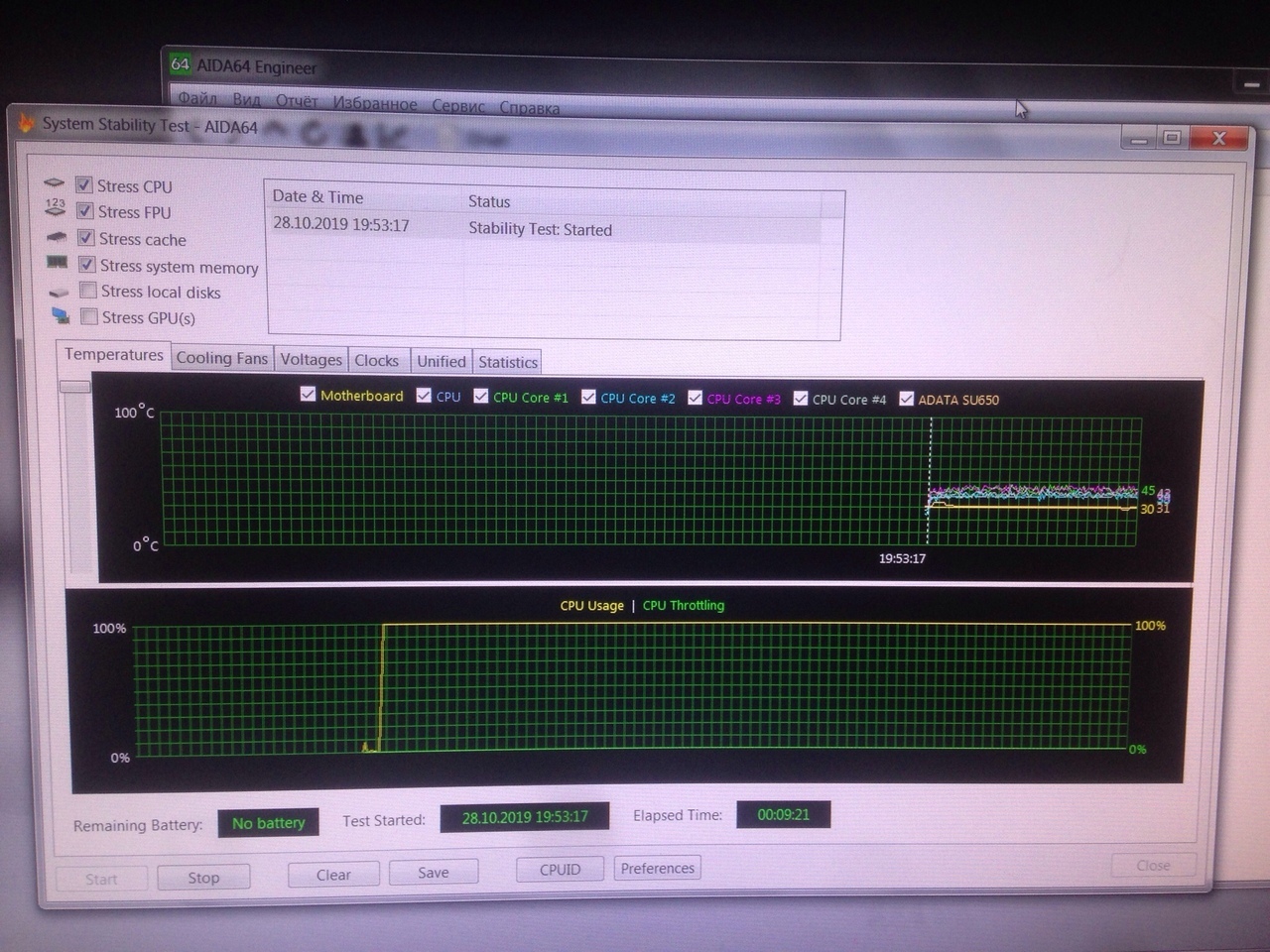Switch to the Cooling Fans tab

tap(222, 358)
